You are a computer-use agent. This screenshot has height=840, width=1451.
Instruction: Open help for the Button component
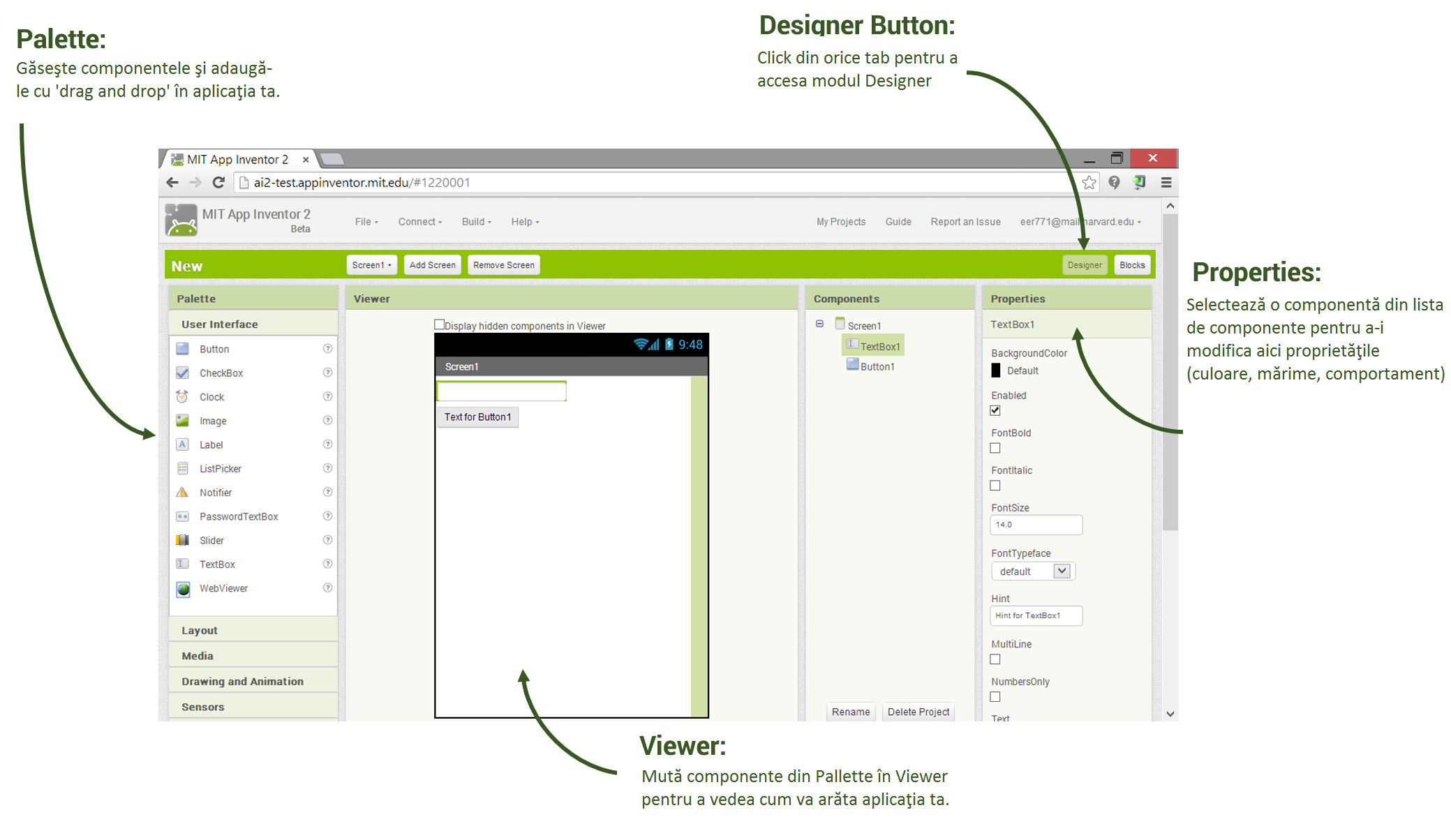point(327,348)
